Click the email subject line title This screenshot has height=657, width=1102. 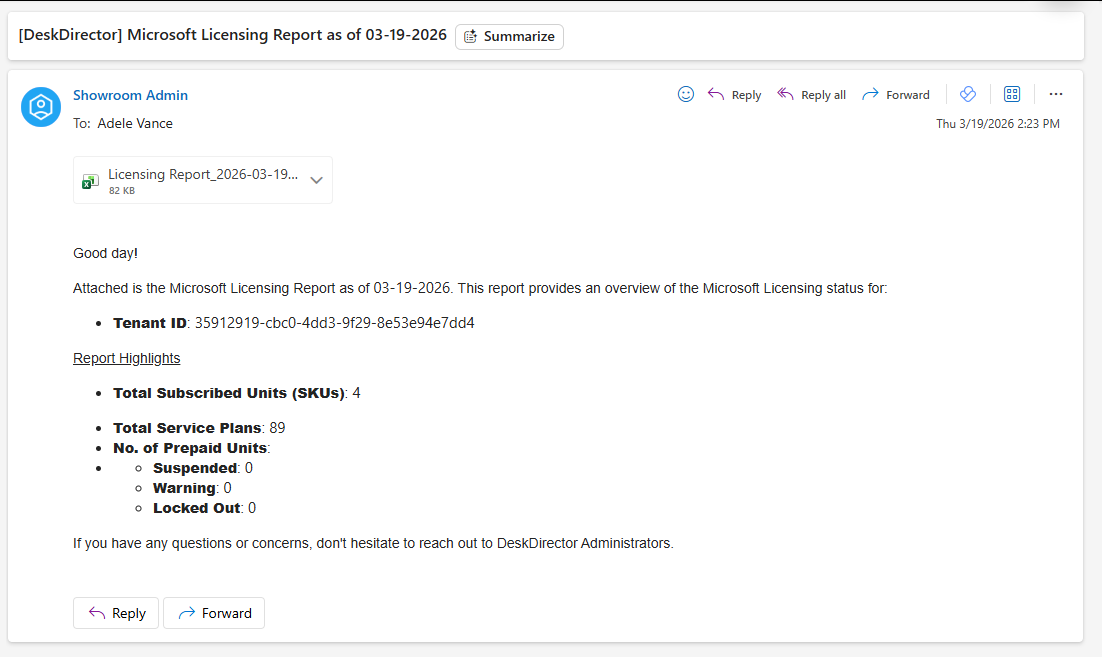pyautogui.click(x=233, y=35)
